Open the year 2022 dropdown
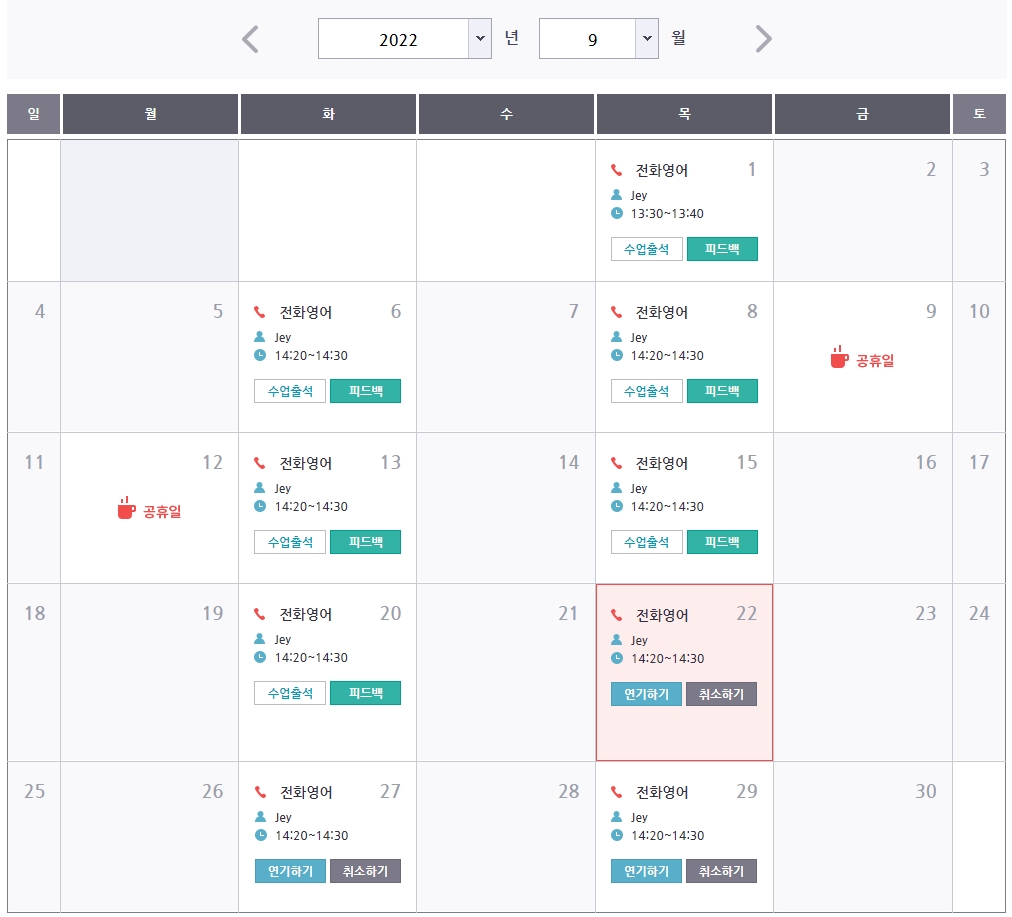 coord(405,39)
